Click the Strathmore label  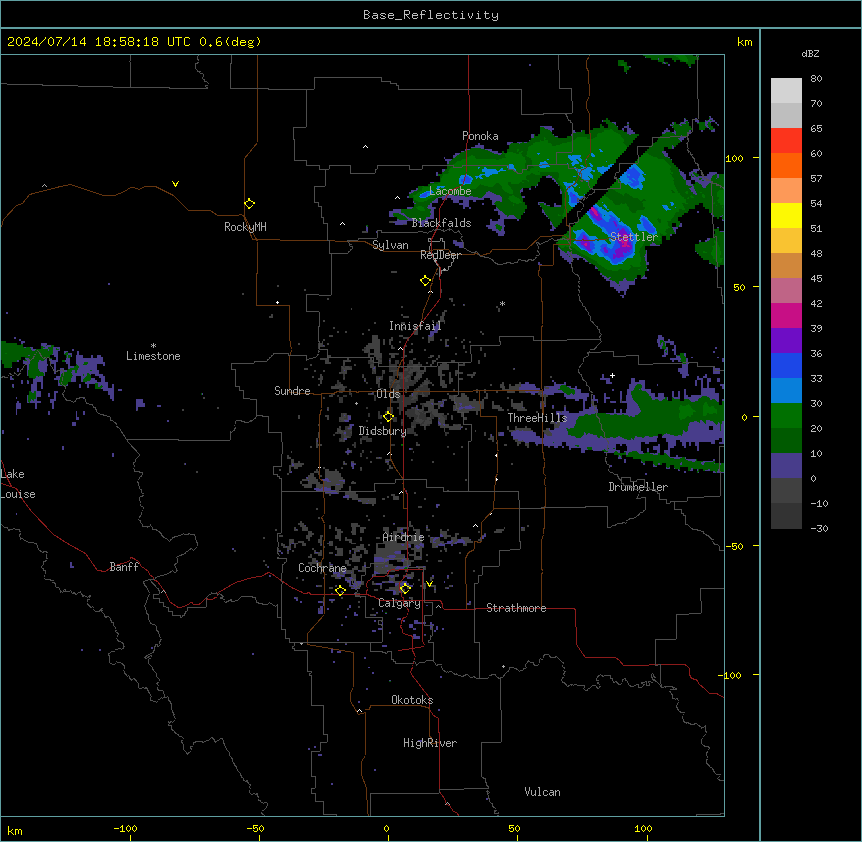[x=516, y=608]
